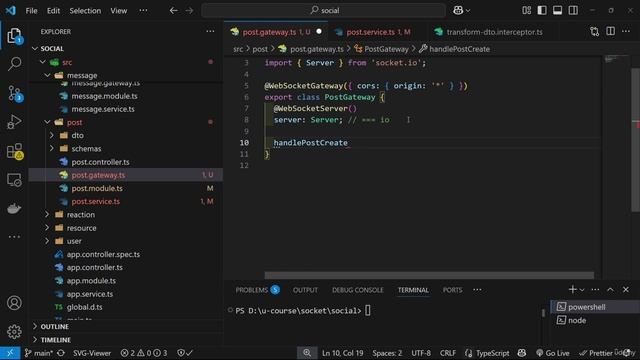Synchronize changes in status bar

[x=61, y=353]
